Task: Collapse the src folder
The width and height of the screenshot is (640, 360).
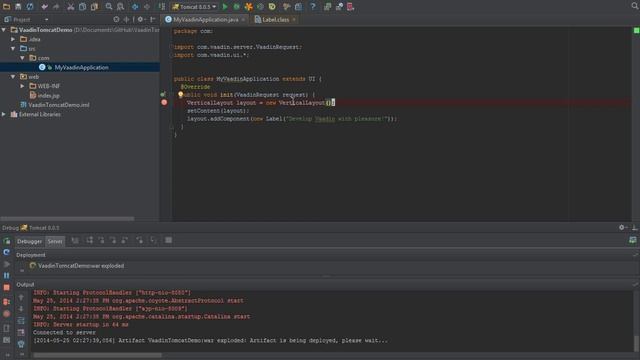Action: [13, 49]
